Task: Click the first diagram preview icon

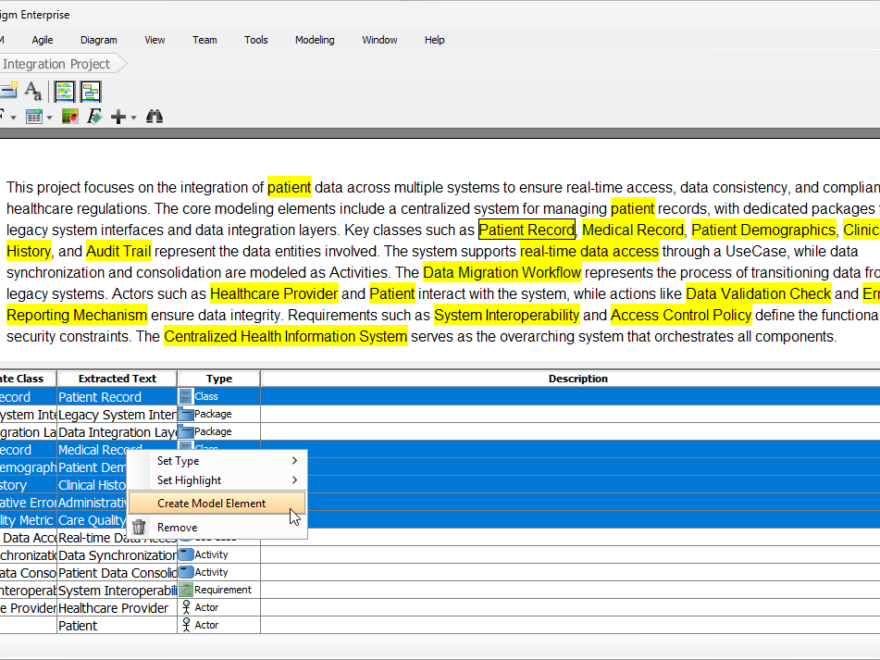Action: (64, 91)
